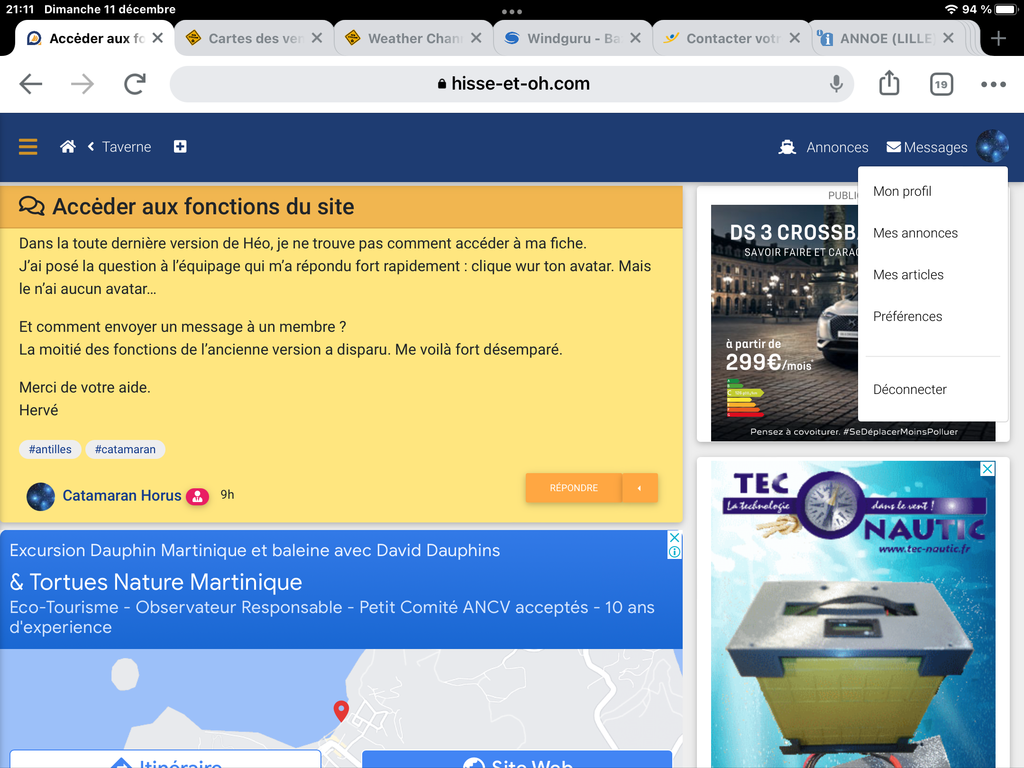
Task: Tap the battery indicator in status bar
Action: click(1006, 9)
